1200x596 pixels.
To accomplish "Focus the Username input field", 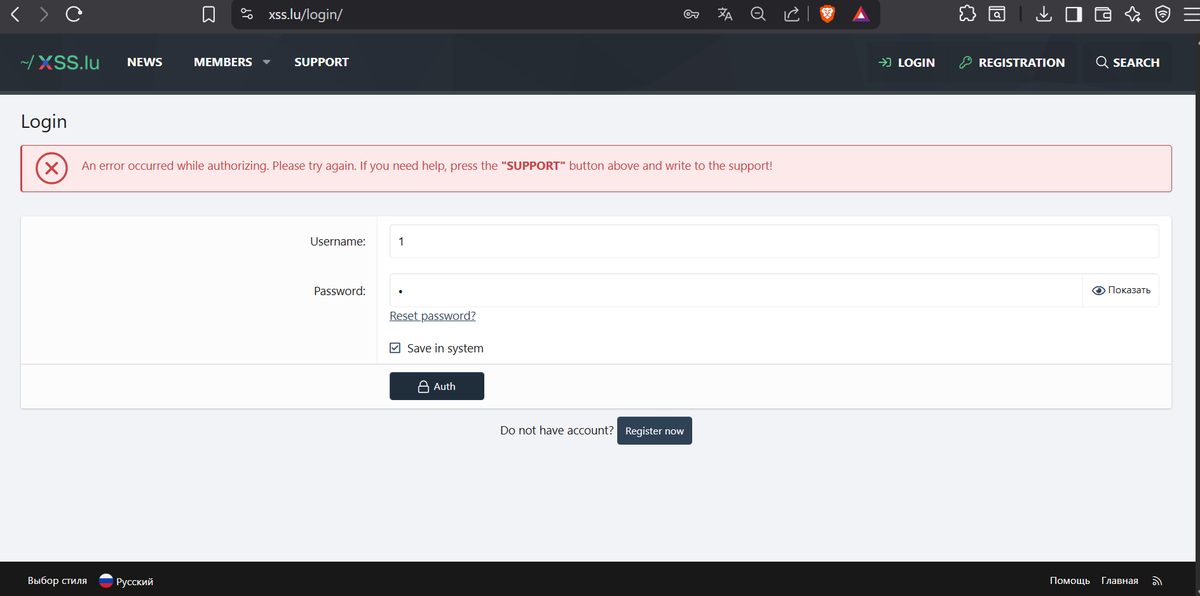I will tap(774, 241).
